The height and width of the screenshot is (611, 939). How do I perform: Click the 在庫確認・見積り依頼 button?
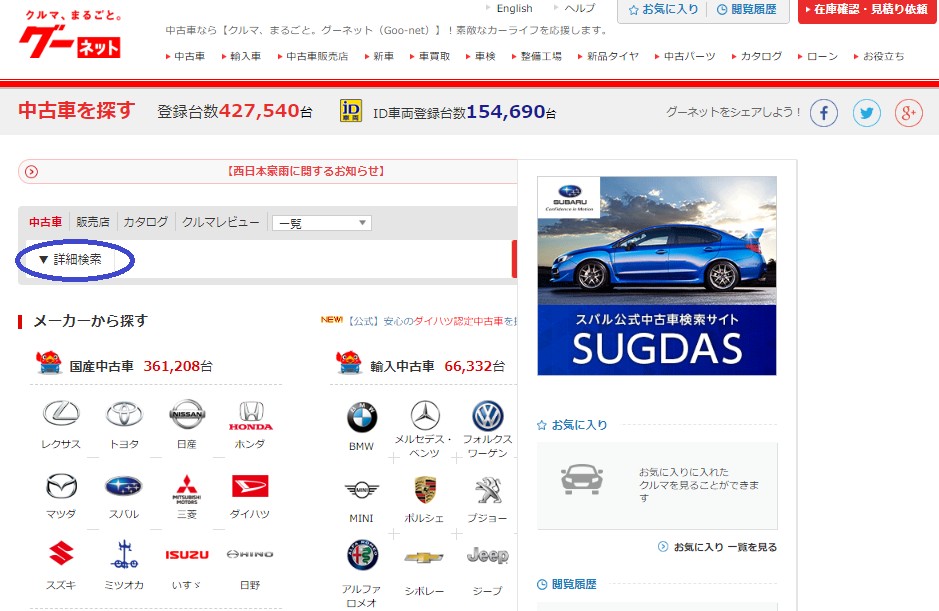[x=867, y=10]
